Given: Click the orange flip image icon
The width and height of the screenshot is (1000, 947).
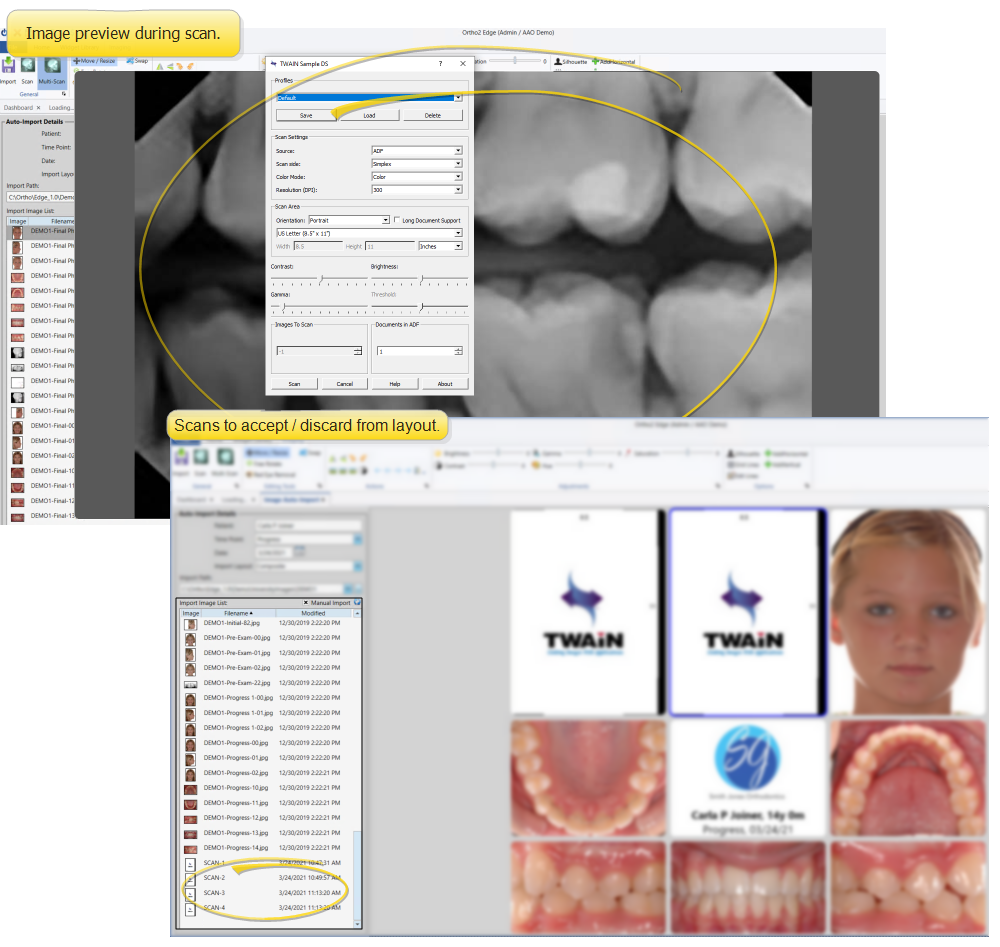Looking at the screenshot, I should pyautogui.click(x=179, y=65).
